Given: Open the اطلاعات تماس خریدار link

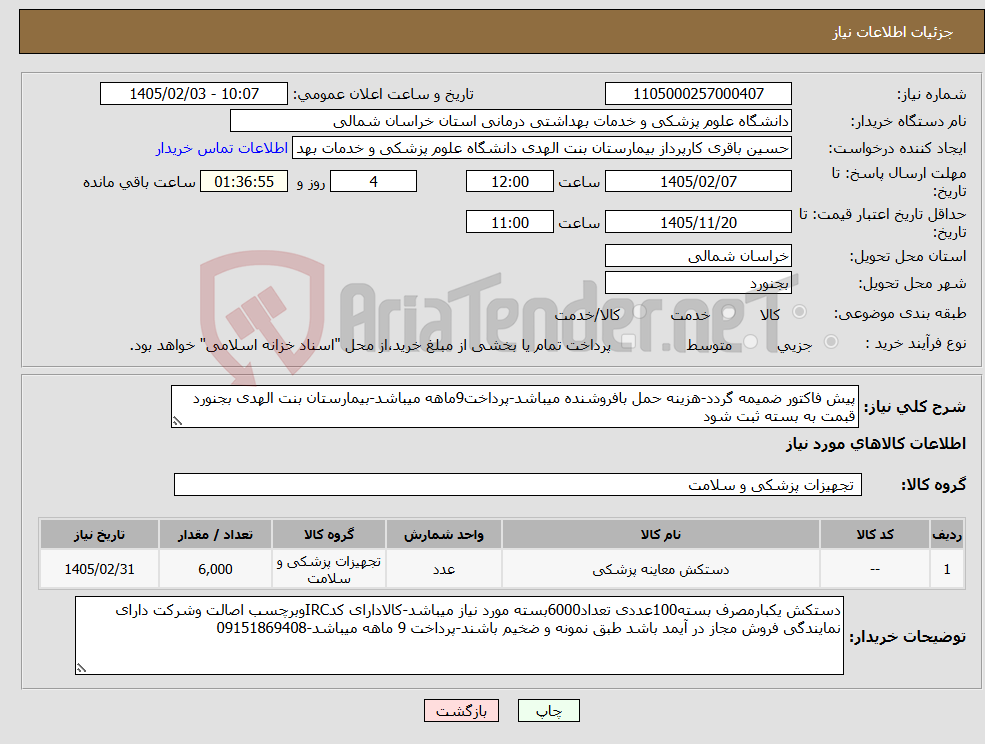Looking at the screenshot, I should point(222,148).
